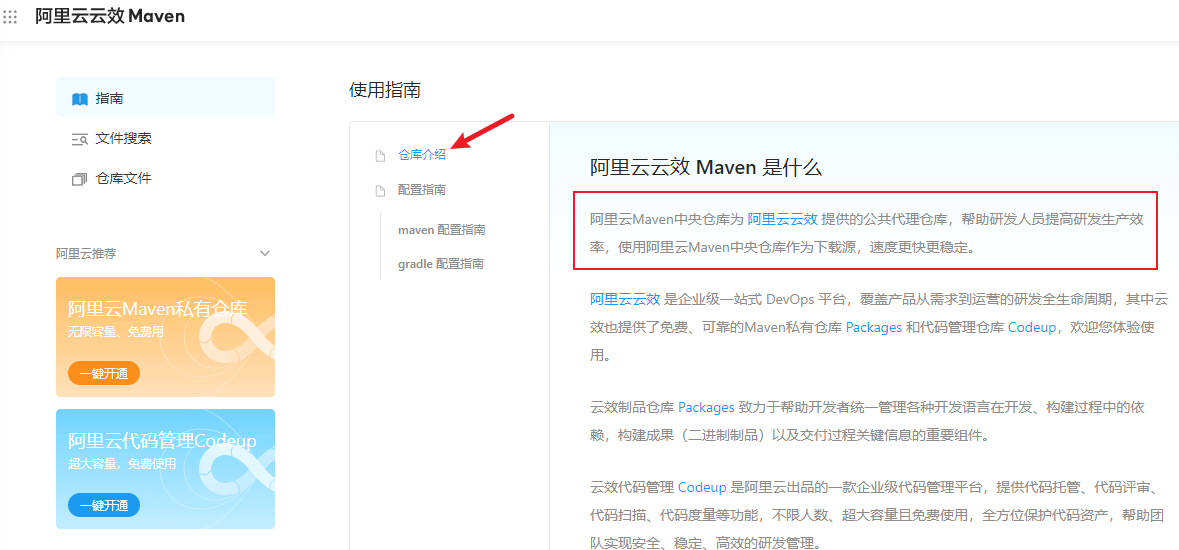Follow 阿里云云效 link starting the second paragraph
This screenshot has width=1179, height=550.
[625, 299]
